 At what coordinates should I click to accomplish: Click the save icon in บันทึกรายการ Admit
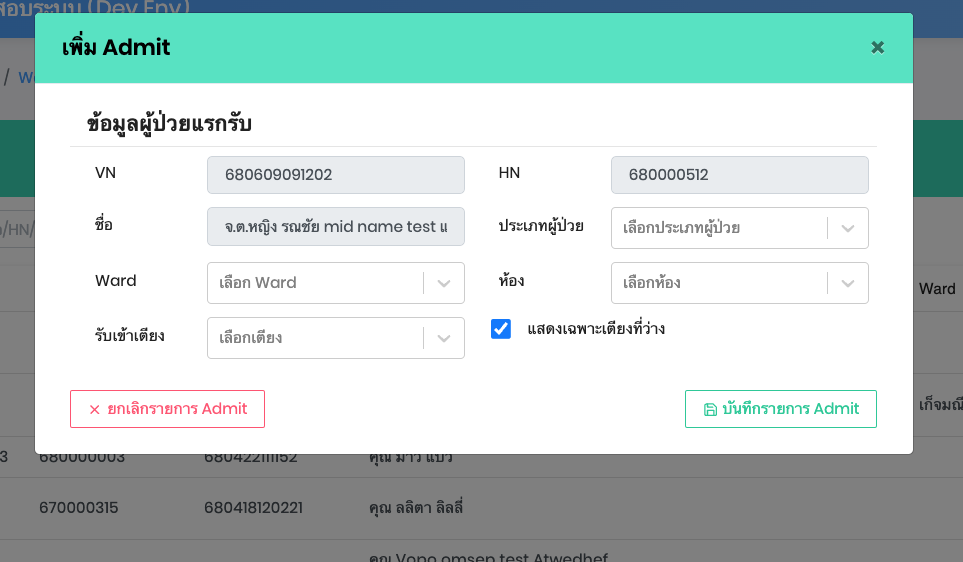710,409
